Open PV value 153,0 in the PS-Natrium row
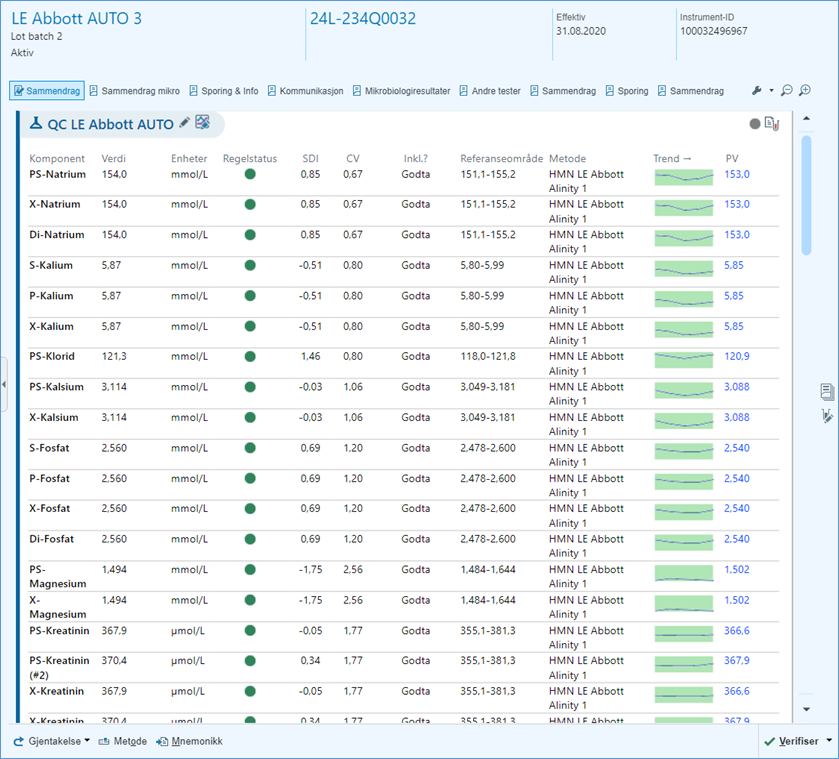839x759 pixels. [737, 174]
